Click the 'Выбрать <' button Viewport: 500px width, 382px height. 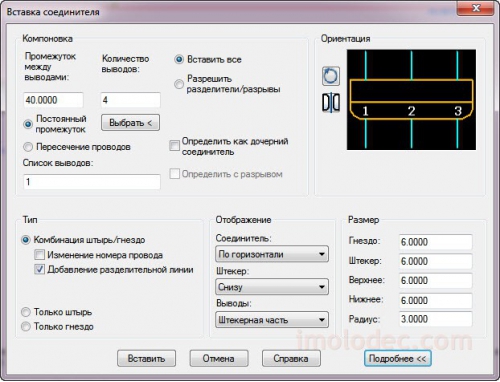(x=130, y=123)
